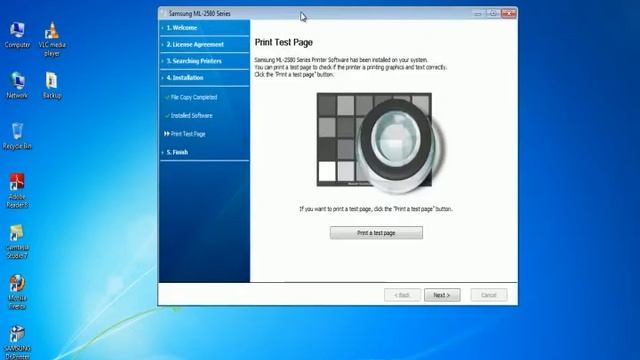
Task: Click the Next button
Action: (x=442, y=295)
